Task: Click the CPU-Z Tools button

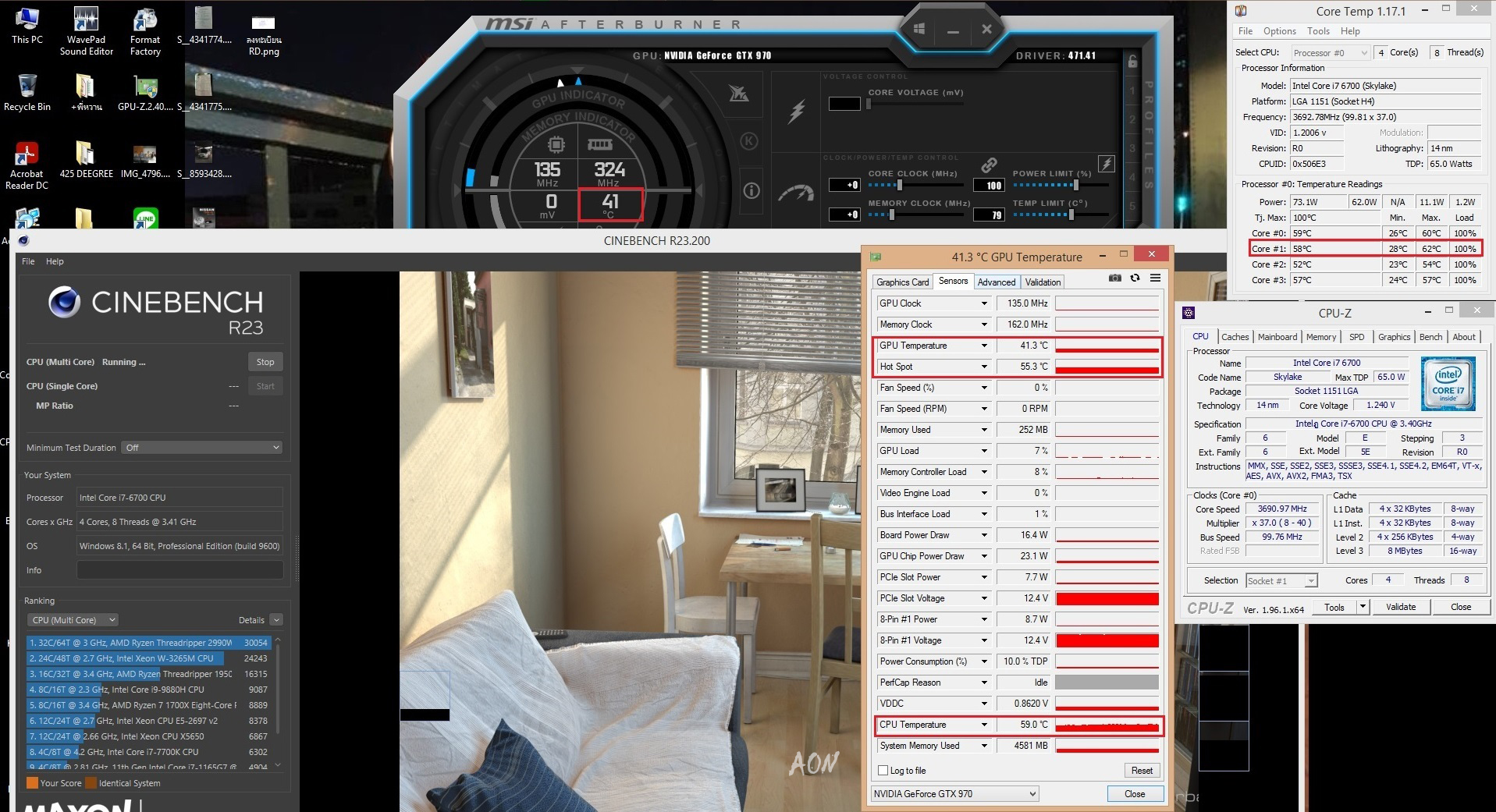Action: (x=1334, y=607)
